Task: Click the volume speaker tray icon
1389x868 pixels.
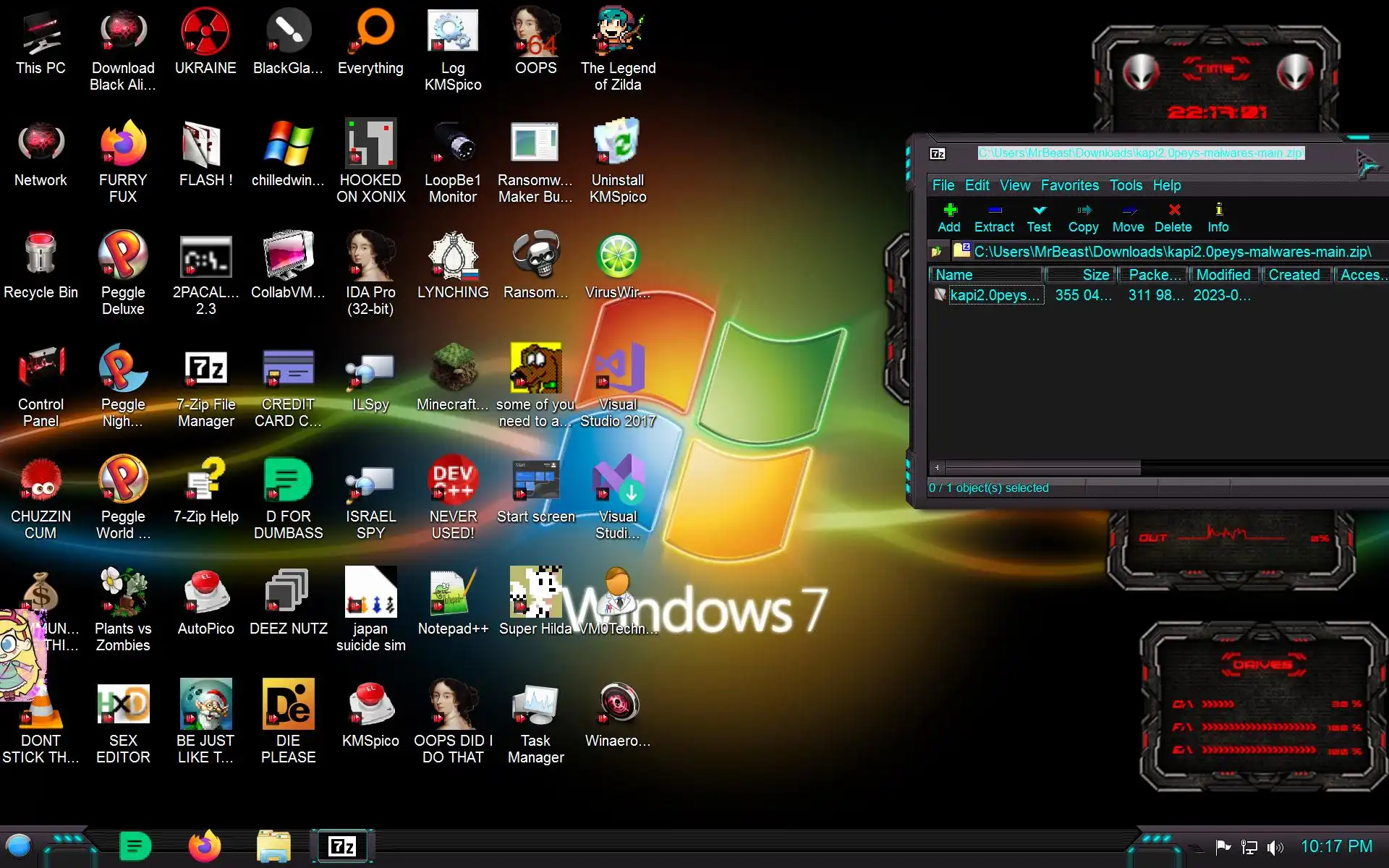Action: (1275, 847)
